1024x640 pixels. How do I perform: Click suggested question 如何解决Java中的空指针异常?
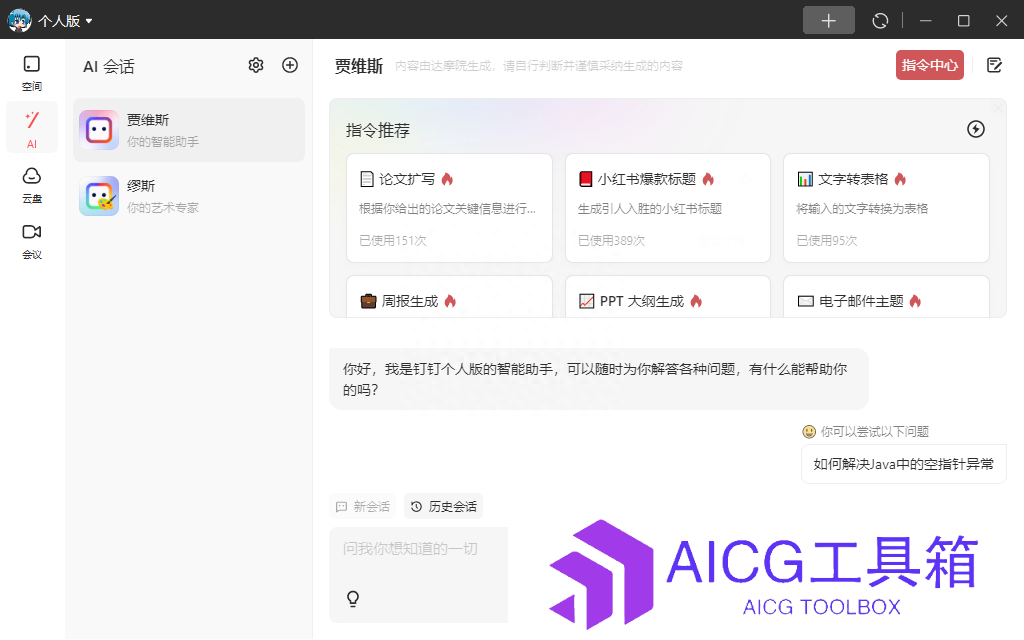(x=903, y=464)
